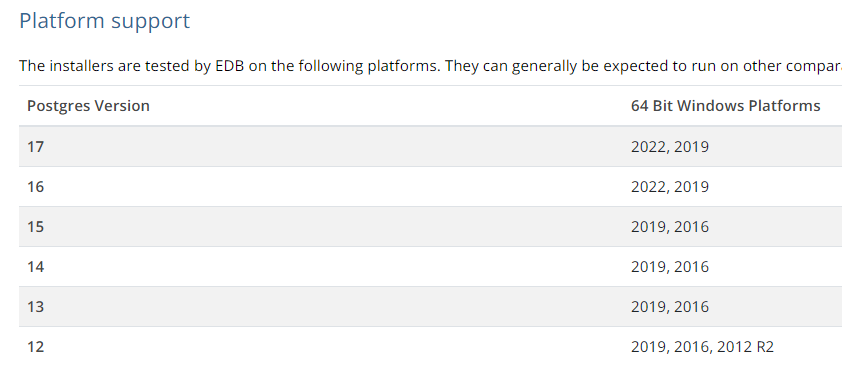Screen dimensions: 842x373
Task: Select "2019, 2016" in version 13 row
Action: pyautogui.click(x=670, y=306)
